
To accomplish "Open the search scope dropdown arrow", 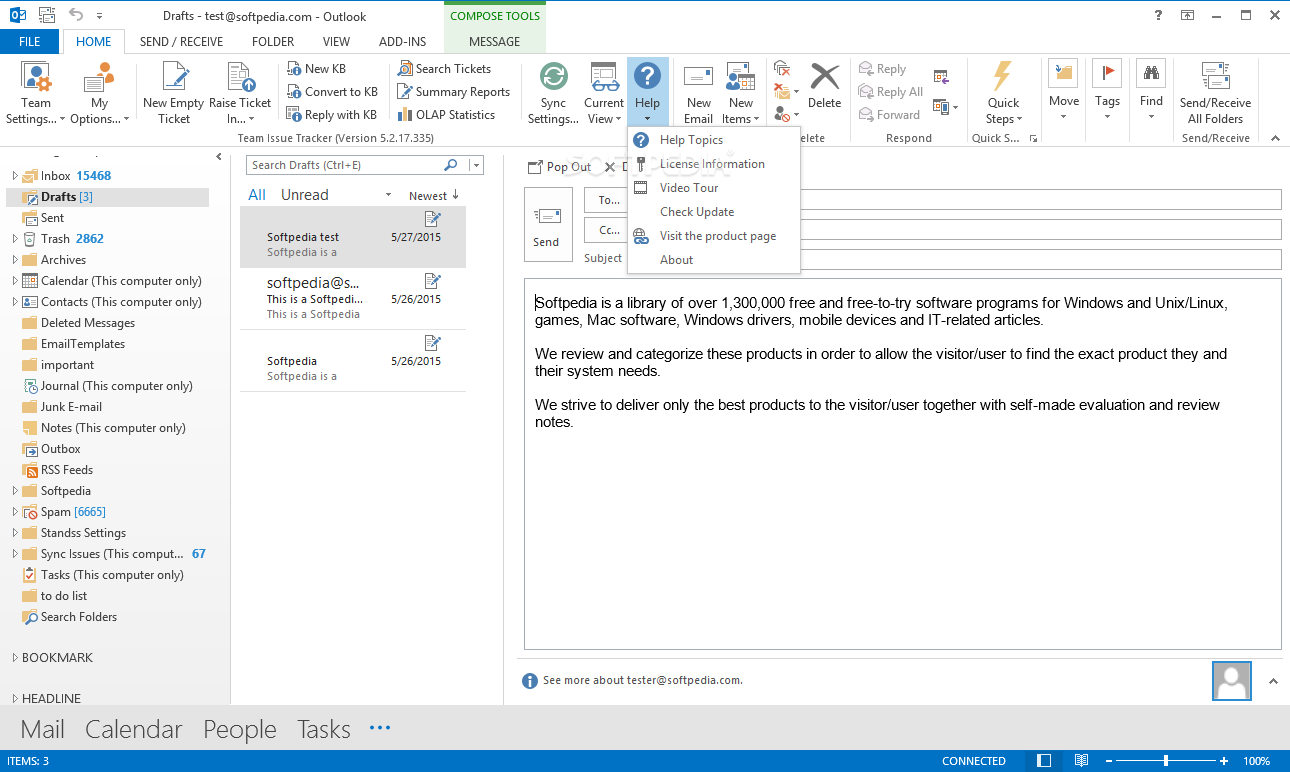I will coord(477,165).
